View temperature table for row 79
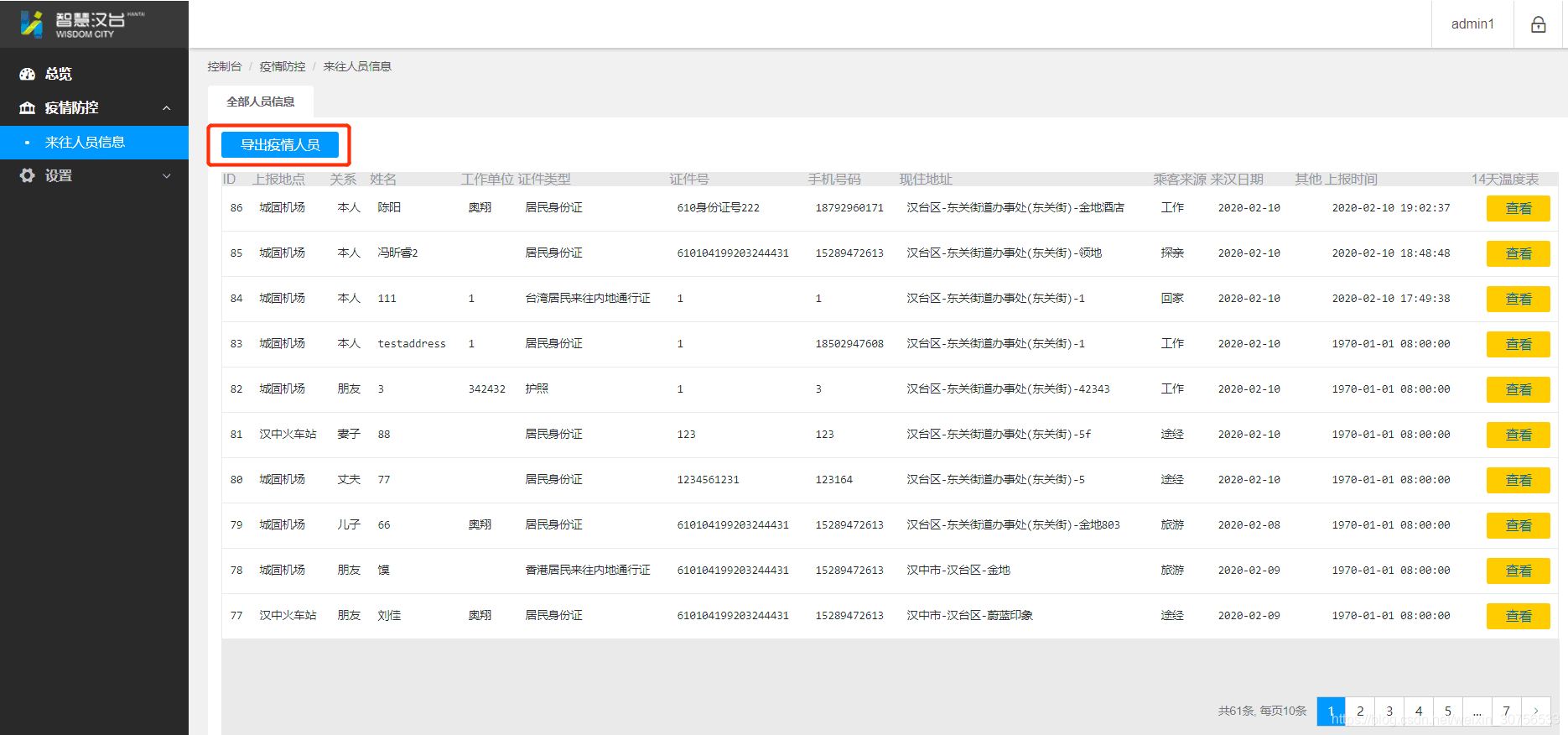This screenshot has height=735, width=1568. click(x=1519, y=526)
